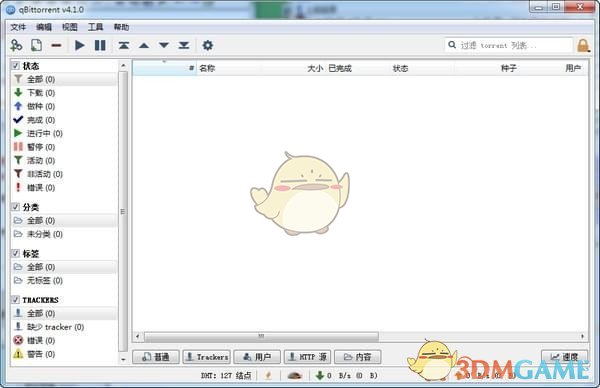Open the 编辑 menu
The height and width of the screenshot is (388, 600).
(x=44, y=27)
